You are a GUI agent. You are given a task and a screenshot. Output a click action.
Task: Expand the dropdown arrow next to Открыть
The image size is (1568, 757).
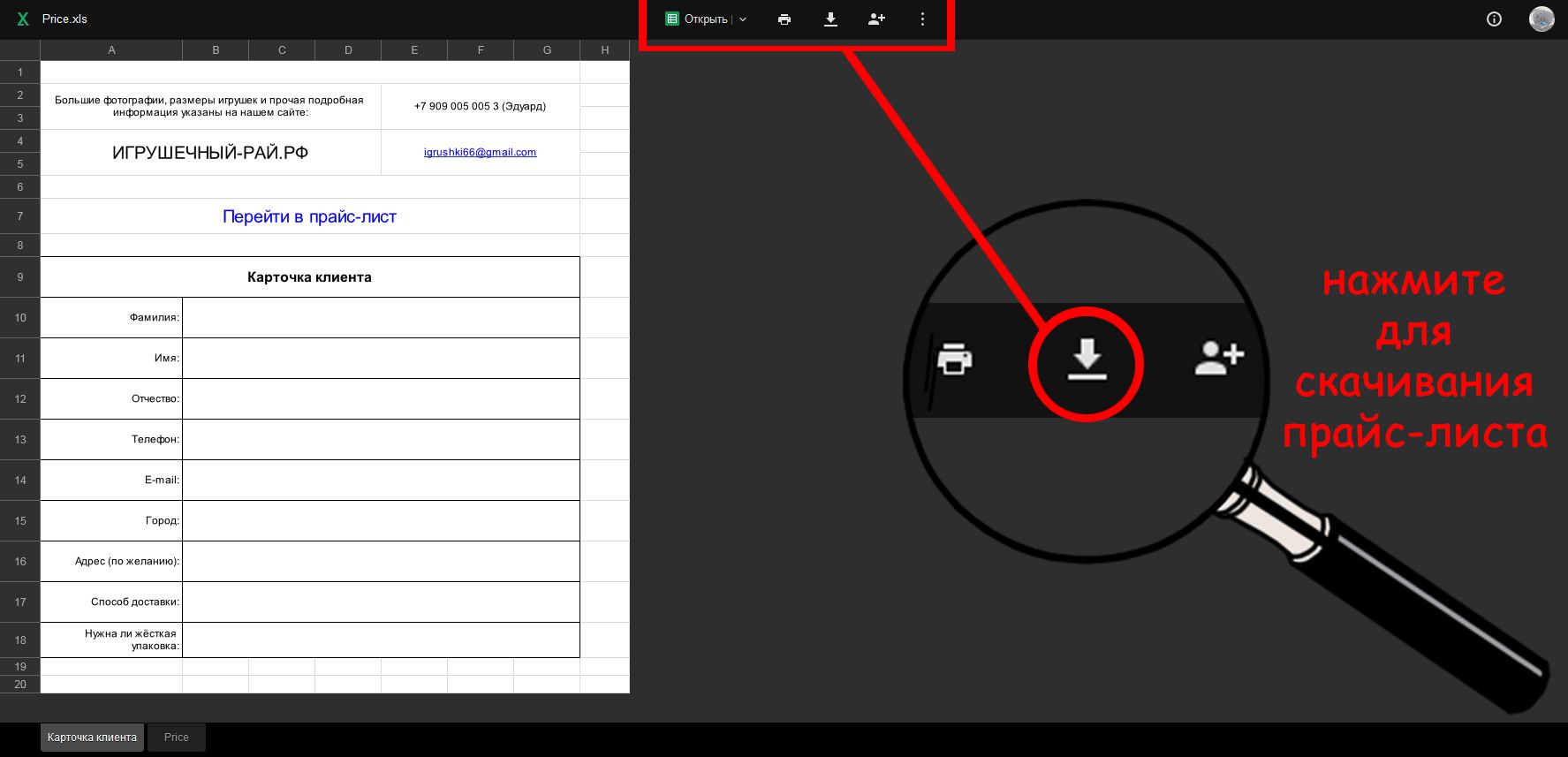click(x=743, y=19)
